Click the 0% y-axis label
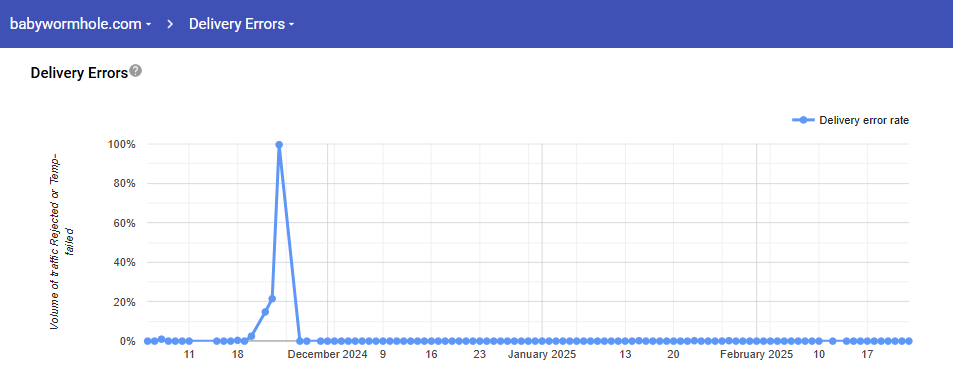Viewport: 953px width, 383px height. click(128, 342)
